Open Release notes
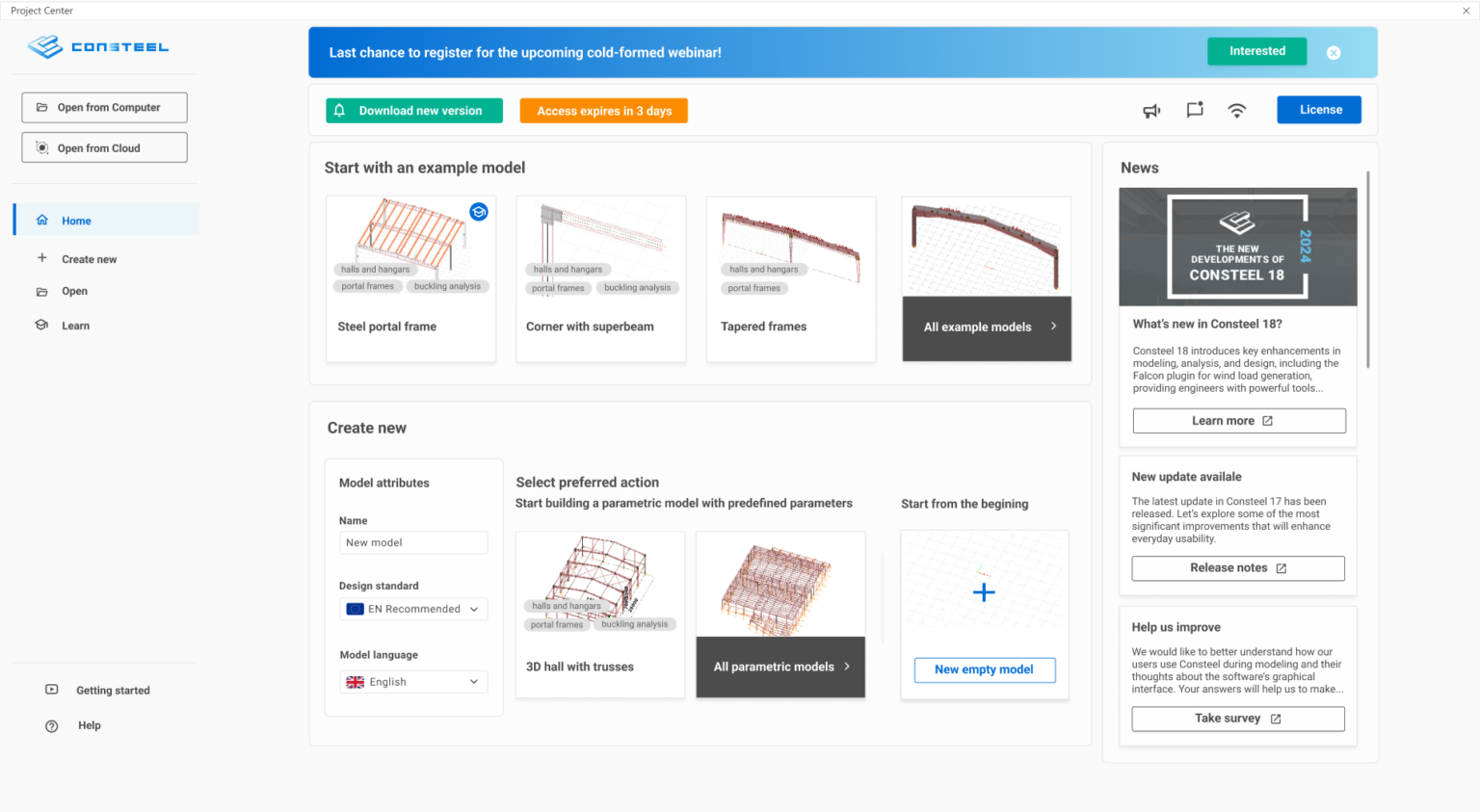Screen dimensions: 1480x812 1238,568
